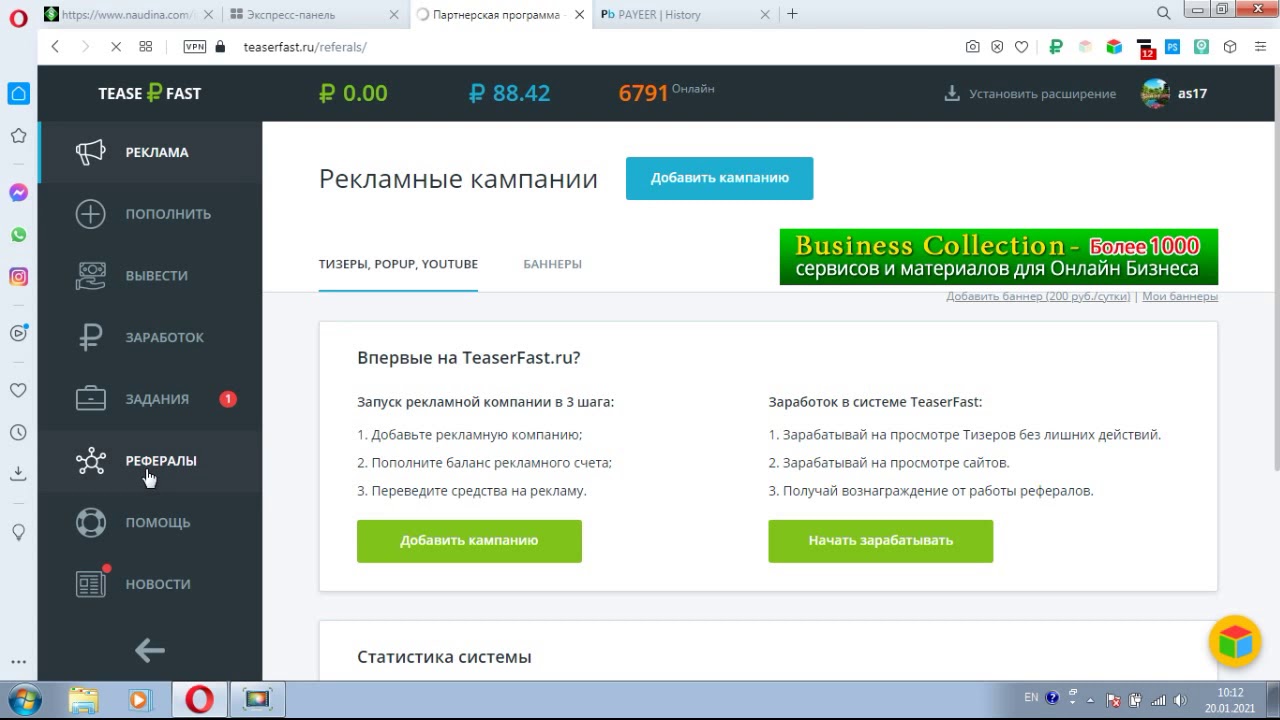Open Opera easy setup menu icon
This screenshot has height=720, width=1280.
(1260, 47)
